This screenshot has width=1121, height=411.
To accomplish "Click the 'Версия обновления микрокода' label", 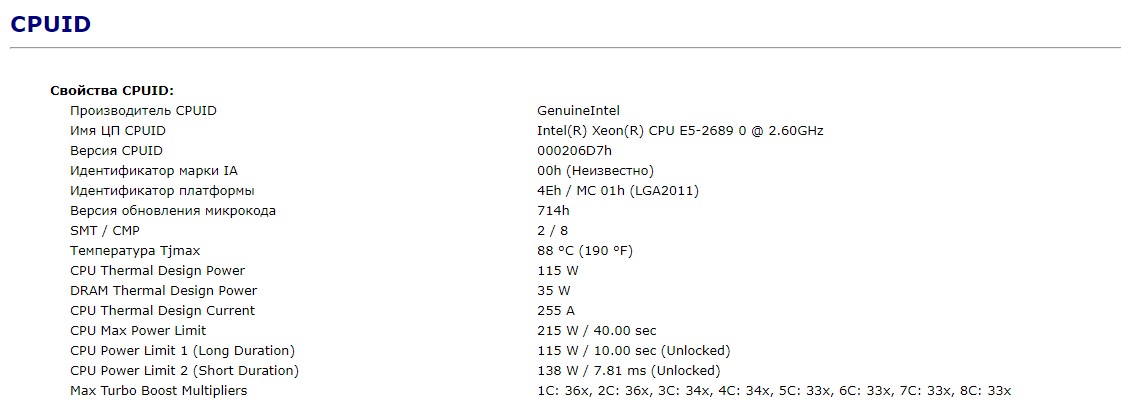I will click(173, 210).
